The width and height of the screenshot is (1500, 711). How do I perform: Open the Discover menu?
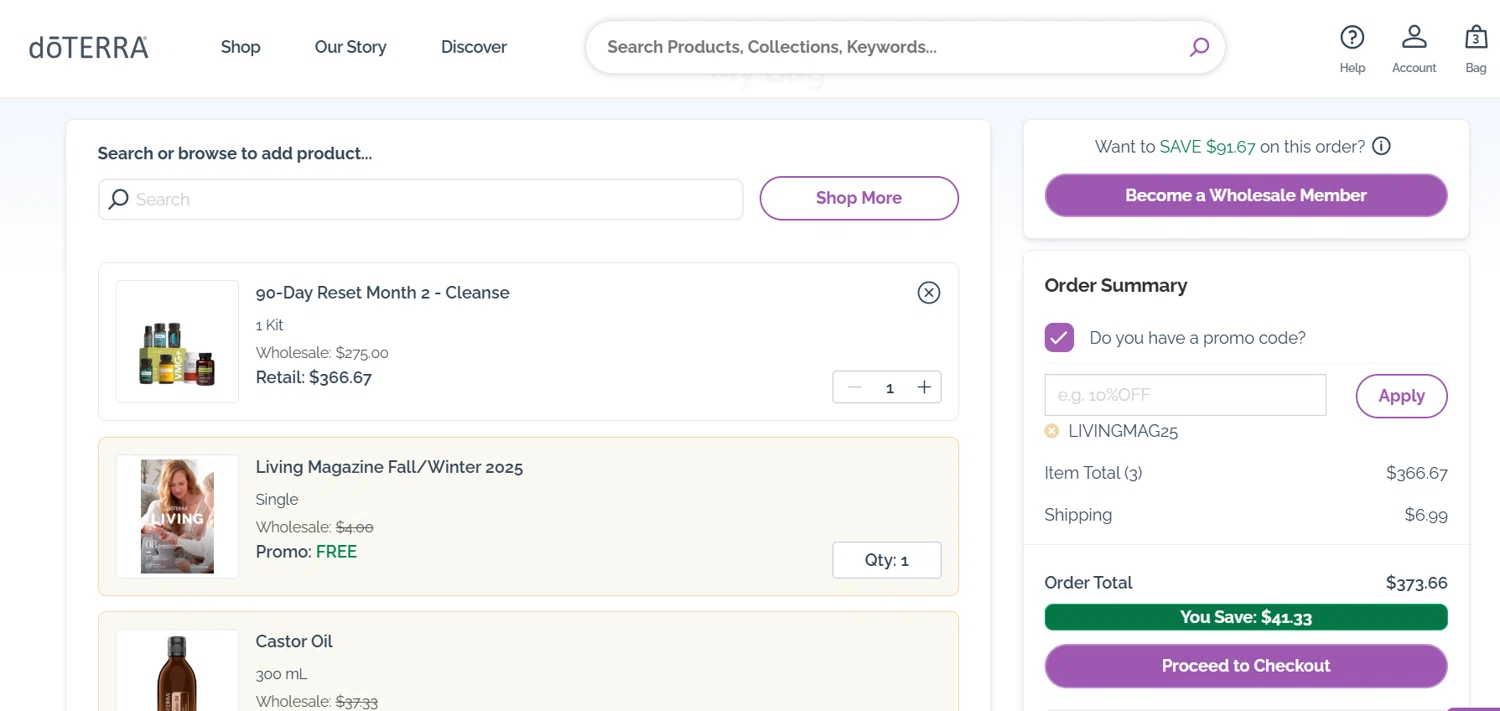point(474,47)
